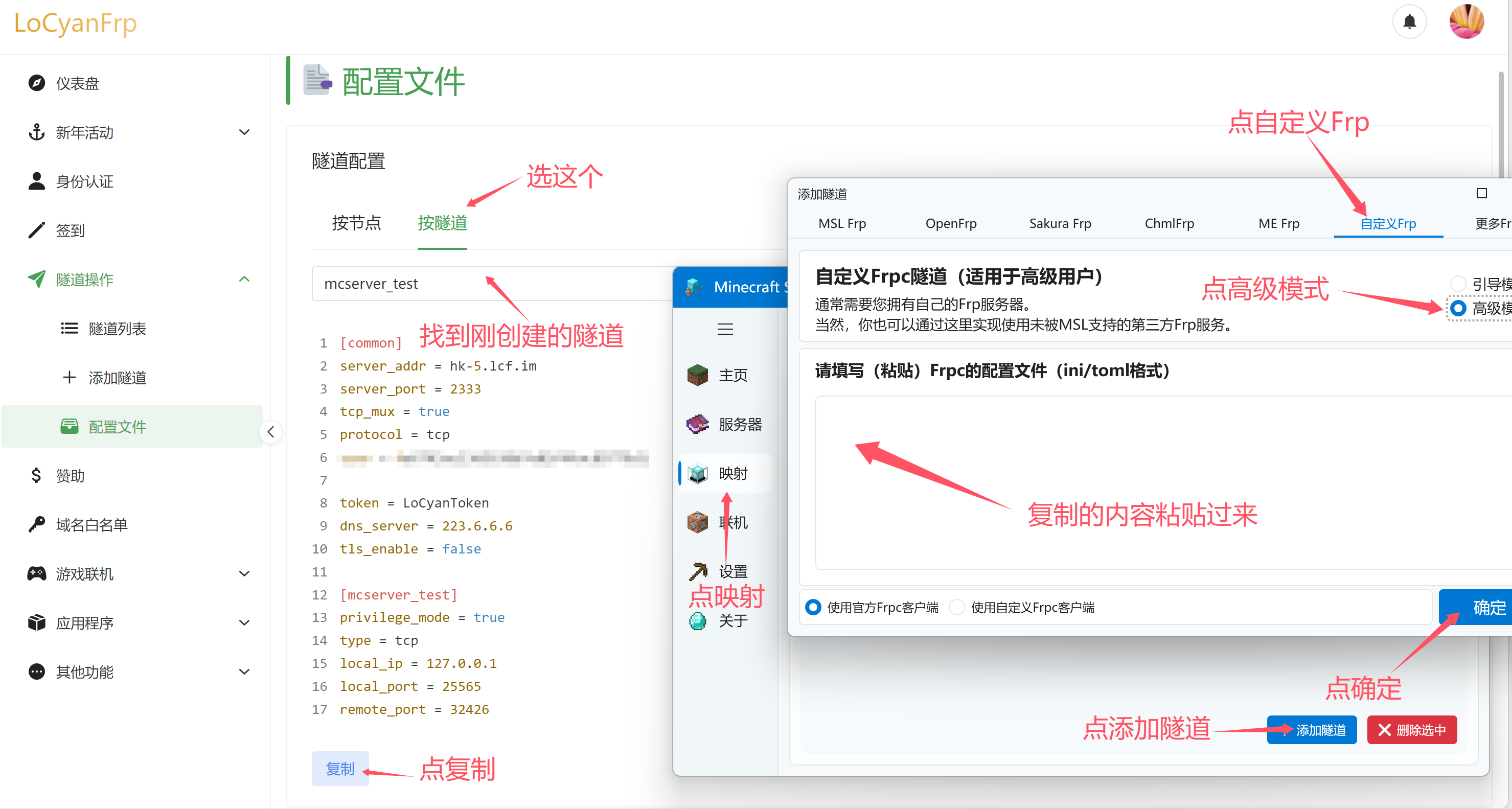Expand the 游戏联机 menu chevron

pyautogui.click(x=244, y=574)
